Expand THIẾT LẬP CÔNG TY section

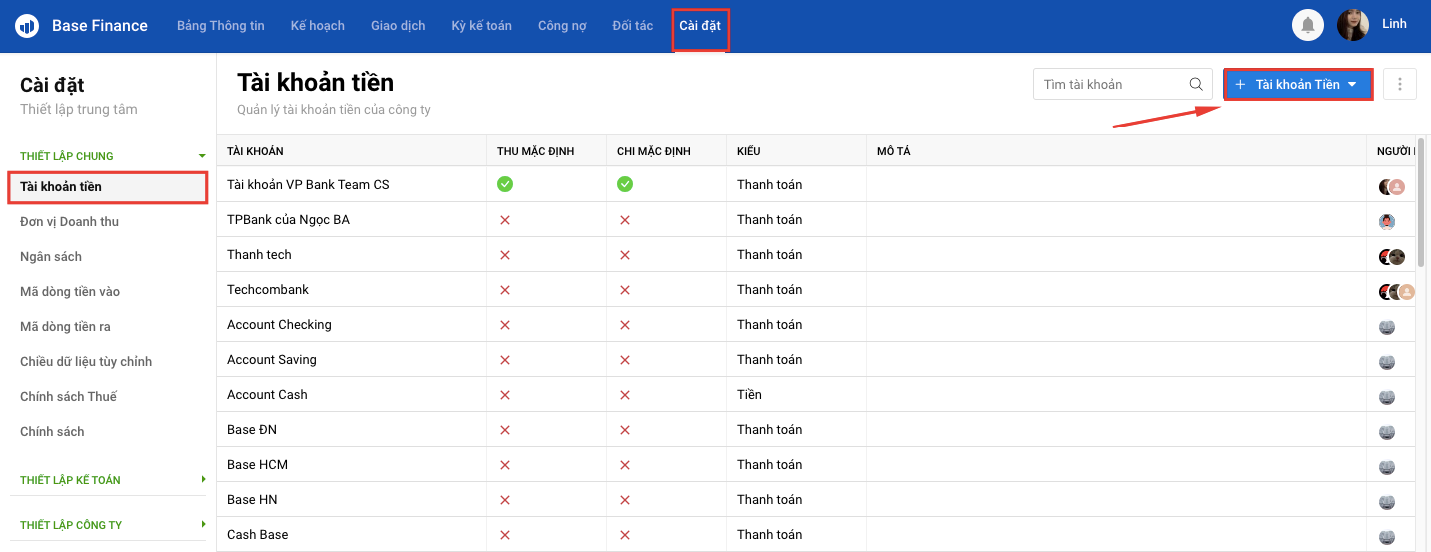(x=203, y=525)
